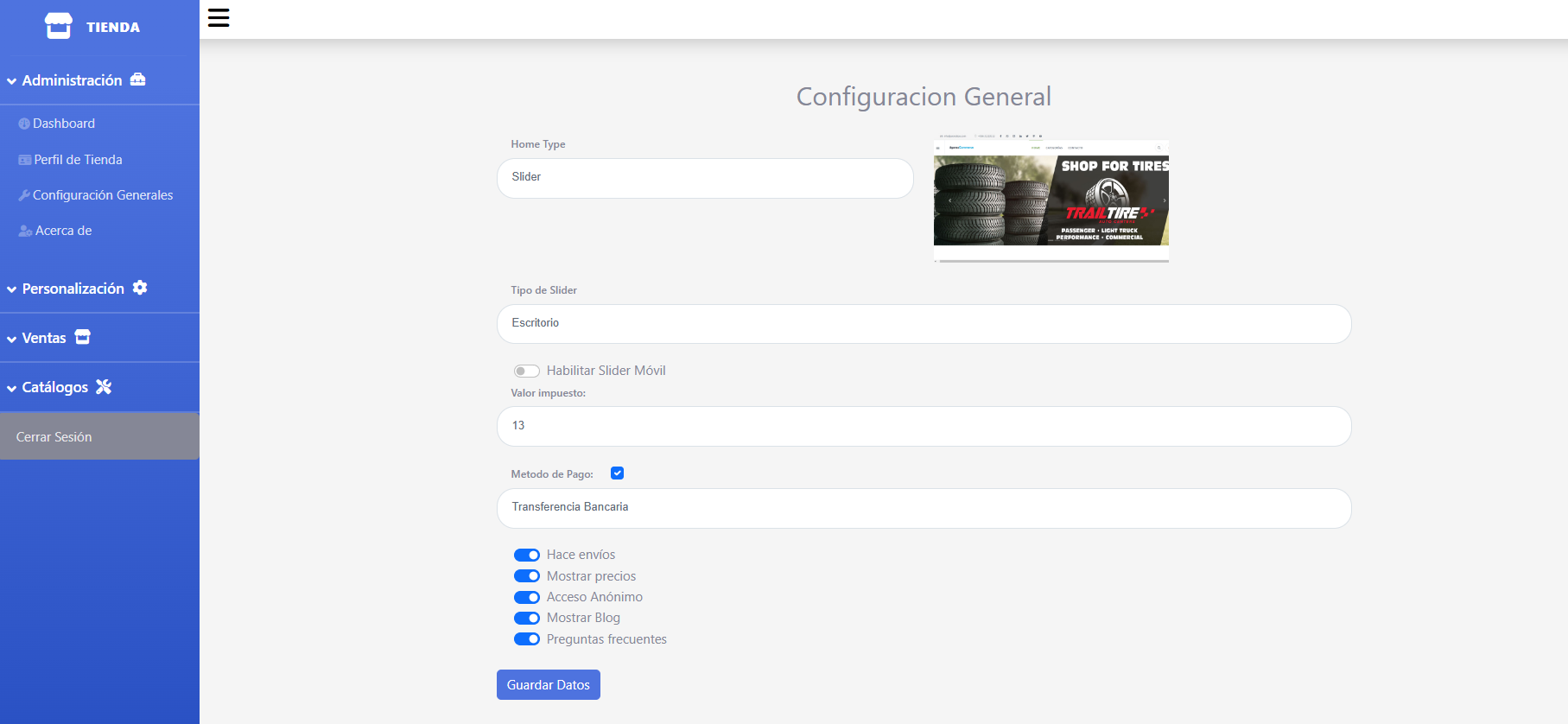Click the wrench icon beside Configuración Generales
The height and width of the screenshot is (724, 1568).
[24, 195]
